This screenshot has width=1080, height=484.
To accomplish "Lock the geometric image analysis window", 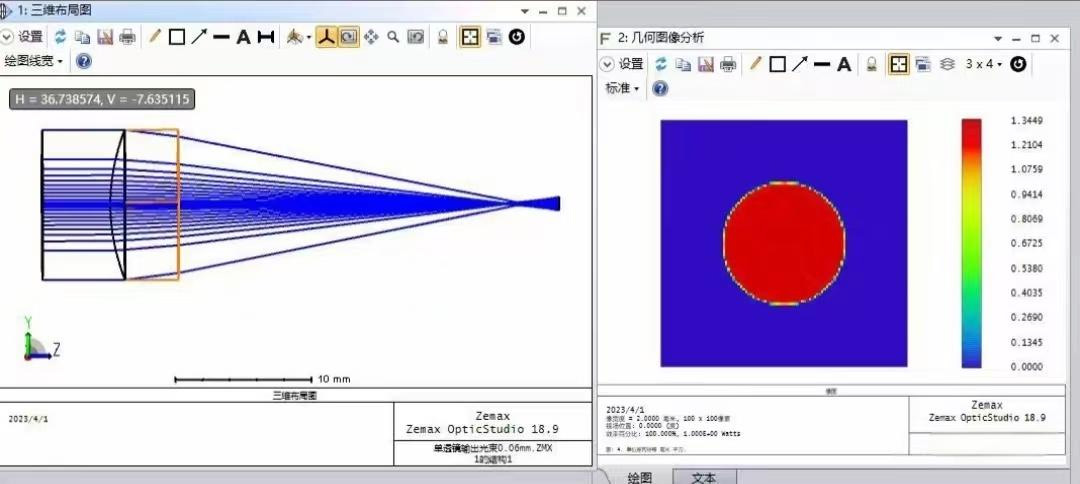I will pos(872,65).
